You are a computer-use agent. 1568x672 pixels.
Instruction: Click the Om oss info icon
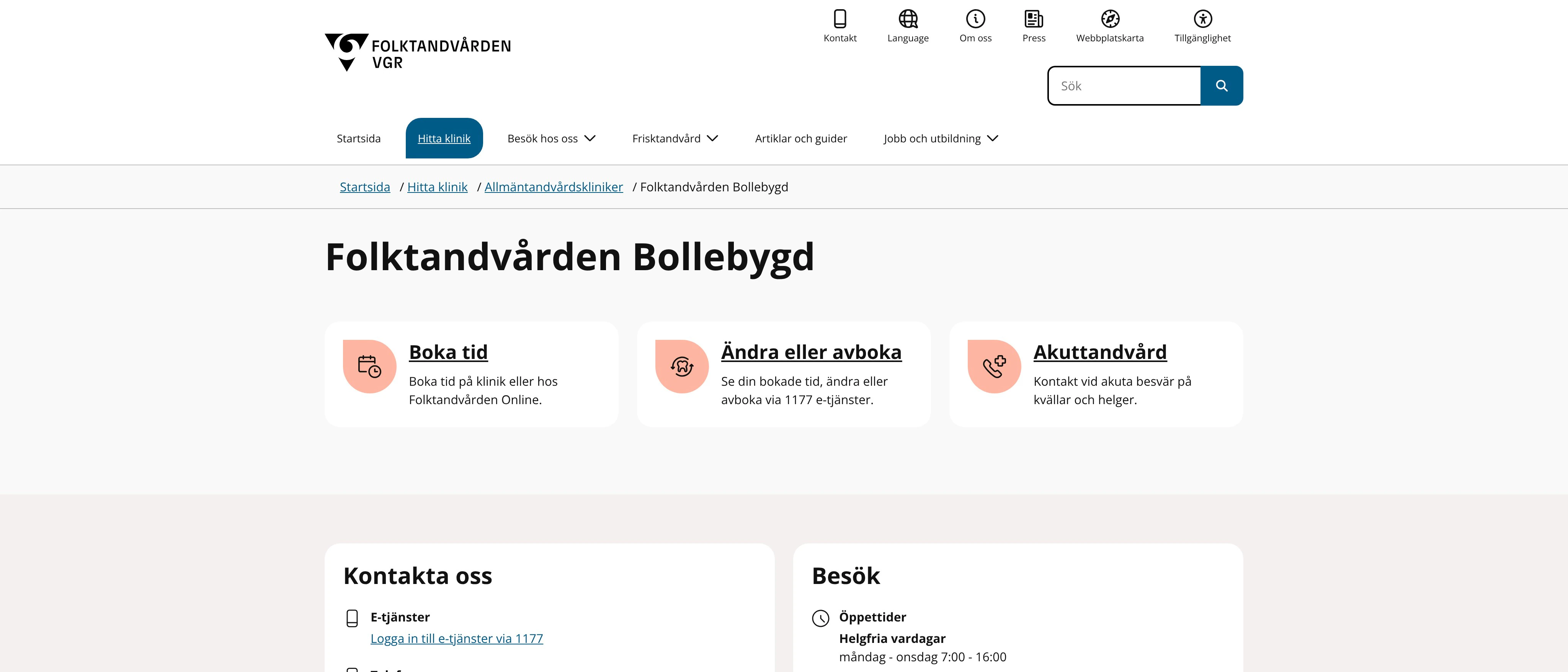[x=975, y=19]
